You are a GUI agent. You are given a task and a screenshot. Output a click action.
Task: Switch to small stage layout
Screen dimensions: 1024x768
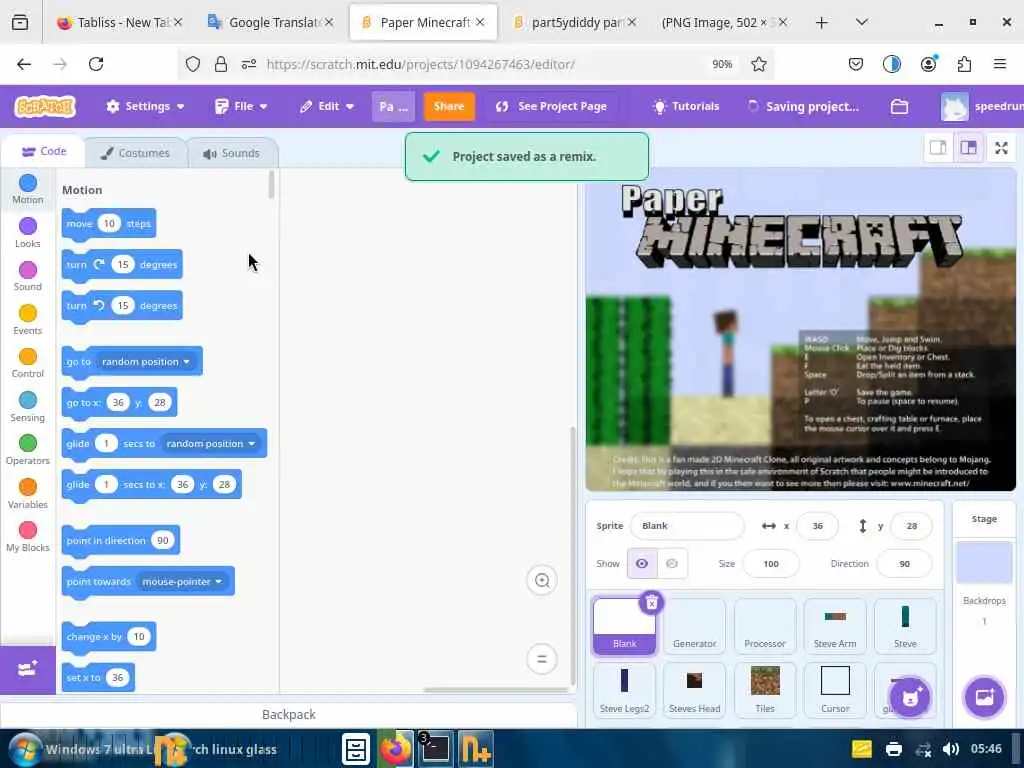(x=938, y=148)
